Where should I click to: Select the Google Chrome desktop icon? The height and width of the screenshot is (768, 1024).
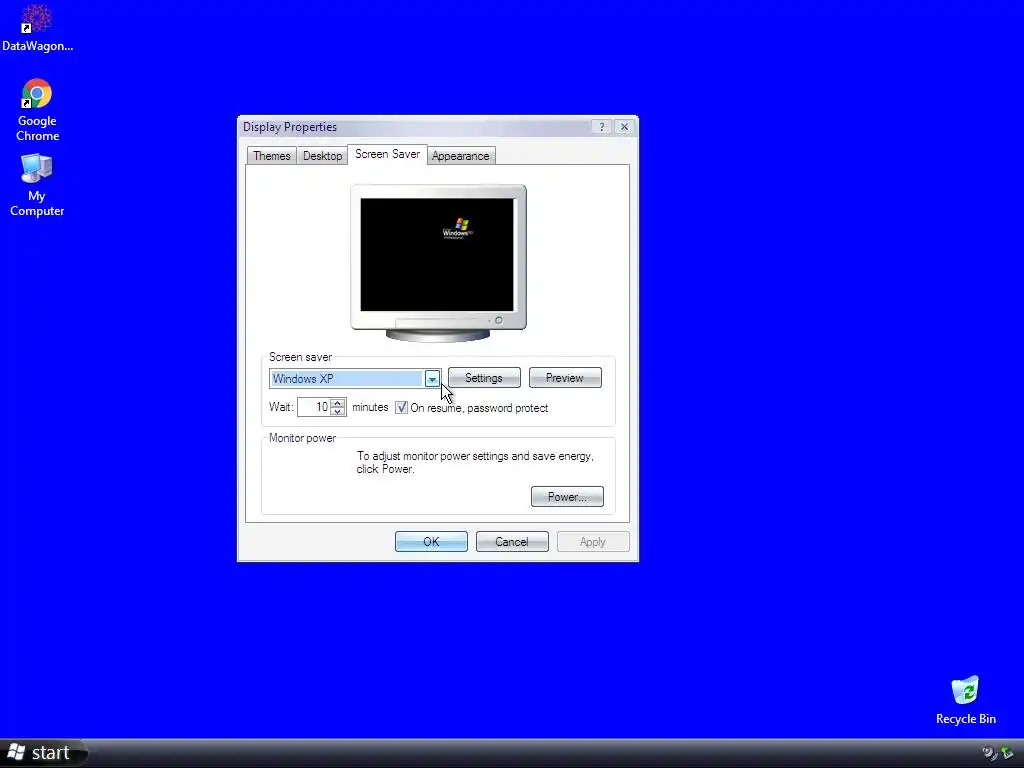click(x=37, y=110)
